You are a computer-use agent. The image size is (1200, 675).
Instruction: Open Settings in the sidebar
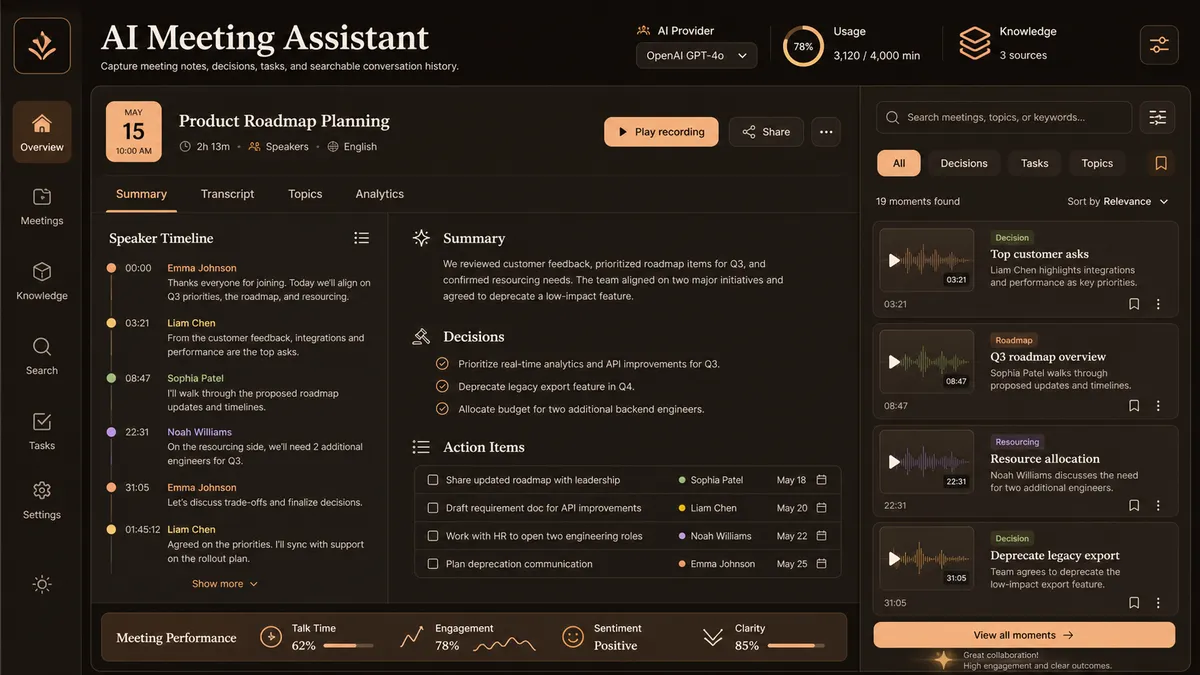42,500
